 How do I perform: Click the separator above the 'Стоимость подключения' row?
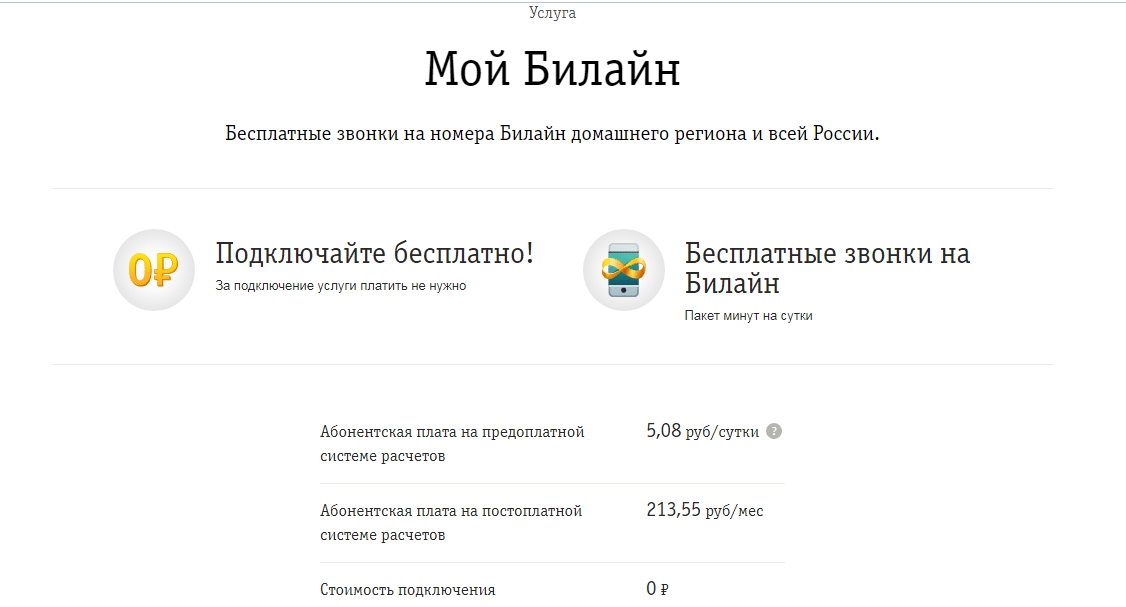[x=552, y=562]
